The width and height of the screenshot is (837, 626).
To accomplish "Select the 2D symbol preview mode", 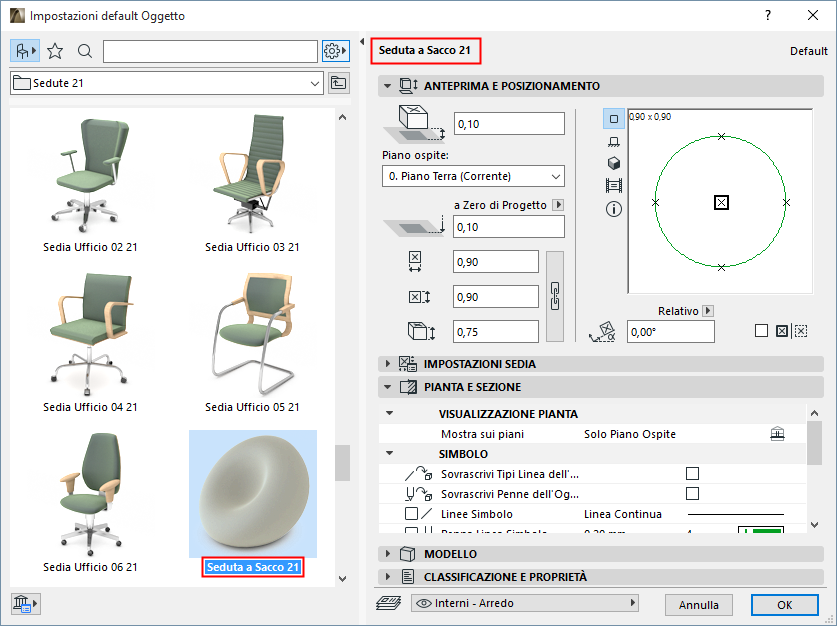I will (614, 119).
